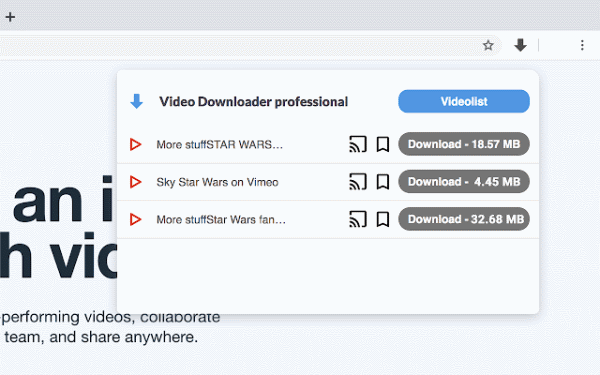Download the 4.45 MB video

(x=464, y=181)
